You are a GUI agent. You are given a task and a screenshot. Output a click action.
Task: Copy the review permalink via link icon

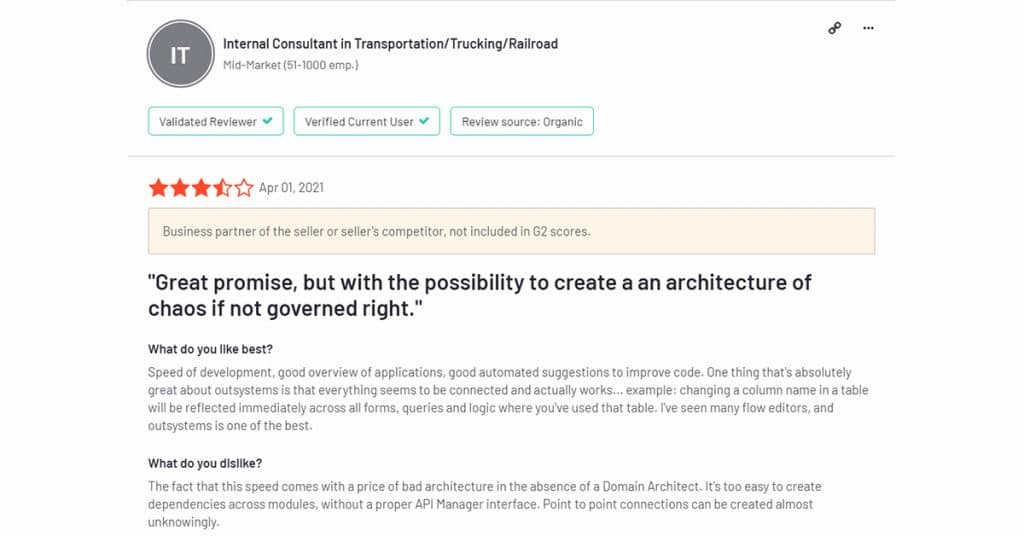(835, 28)
